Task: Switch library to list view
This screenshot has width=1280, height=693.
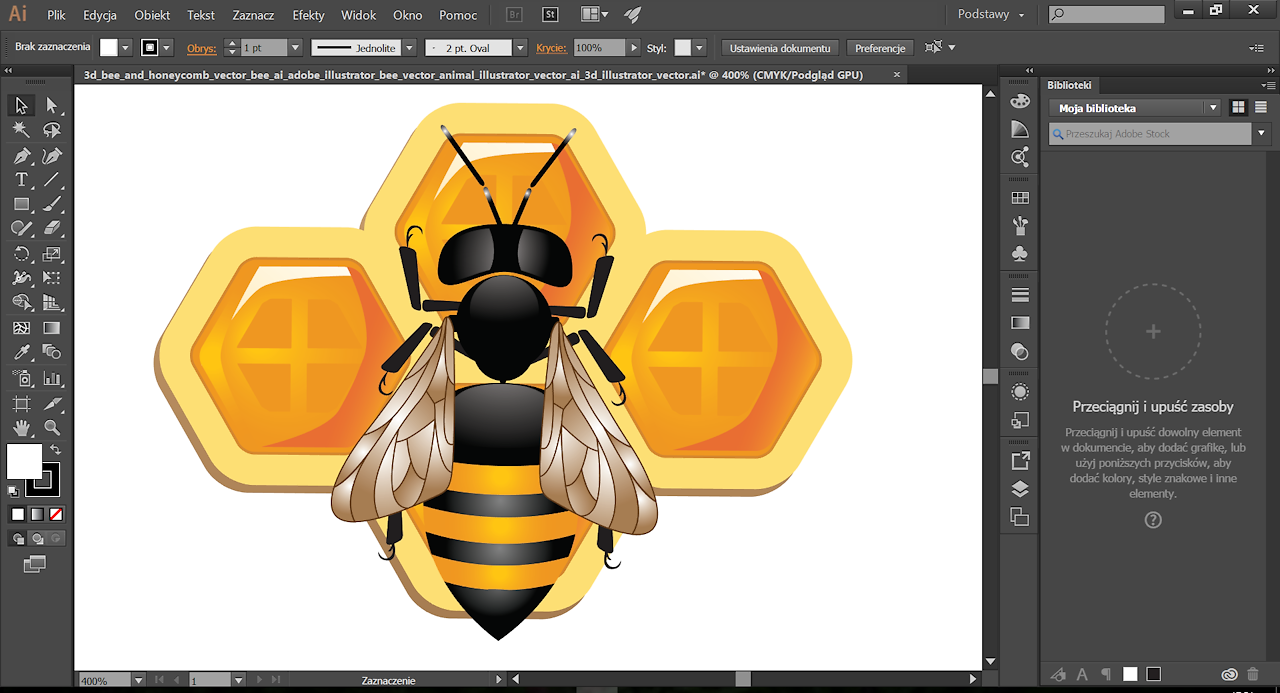Action: point(1261,108)
